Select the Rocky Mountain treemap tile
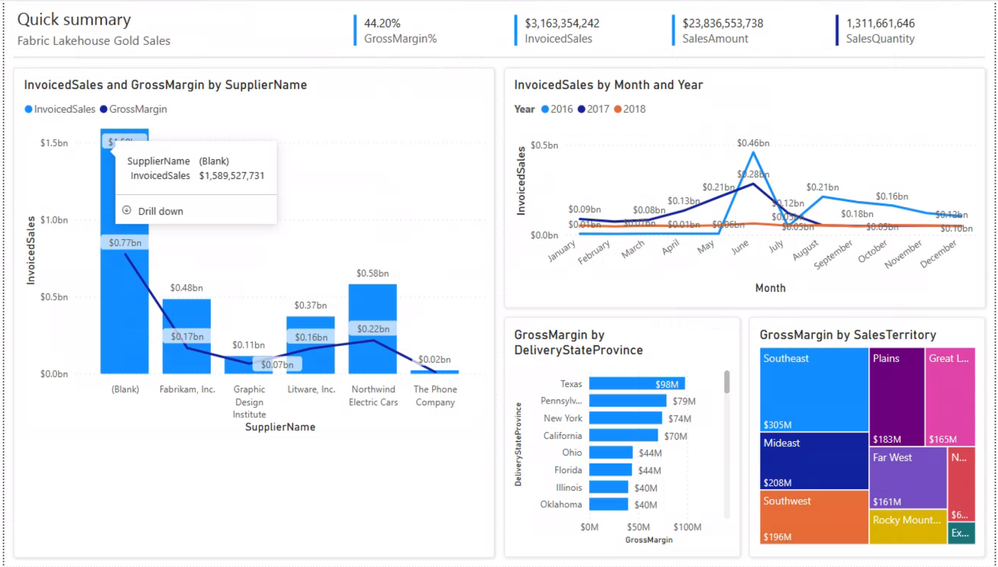 point(908,526)
